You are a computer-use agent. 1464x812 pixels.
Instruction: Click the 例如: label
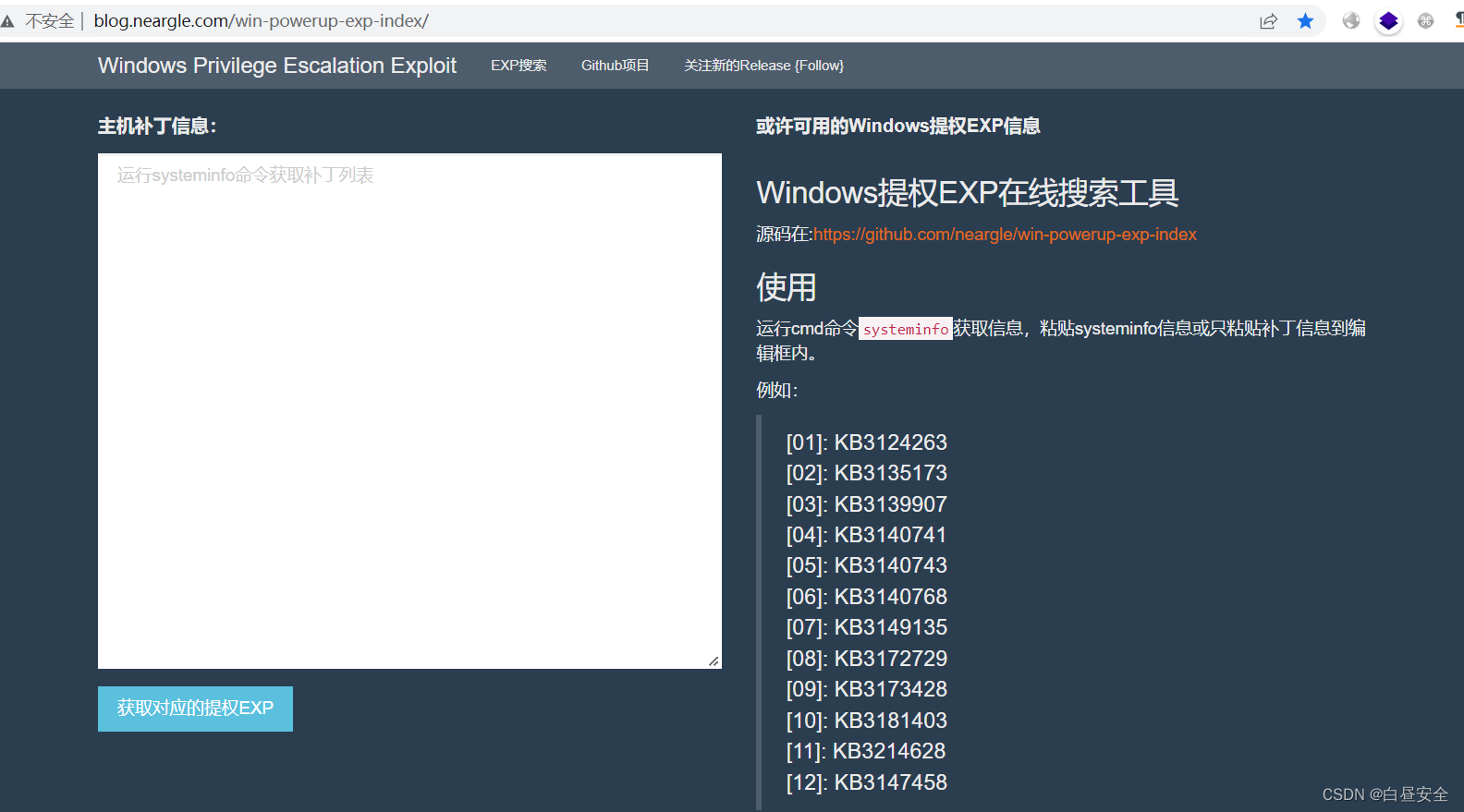(x=777, y=390)
